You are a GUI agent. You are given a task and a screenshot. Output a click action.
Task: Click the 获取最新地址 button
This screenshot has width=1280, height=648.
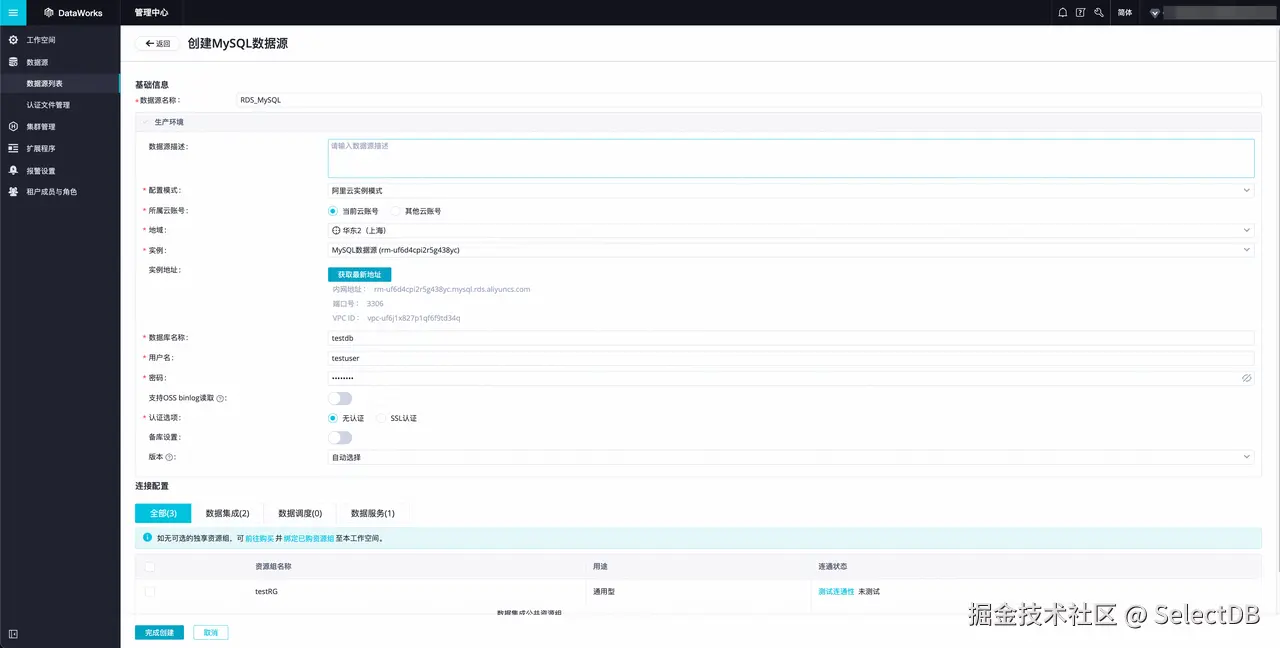point(359,274)
